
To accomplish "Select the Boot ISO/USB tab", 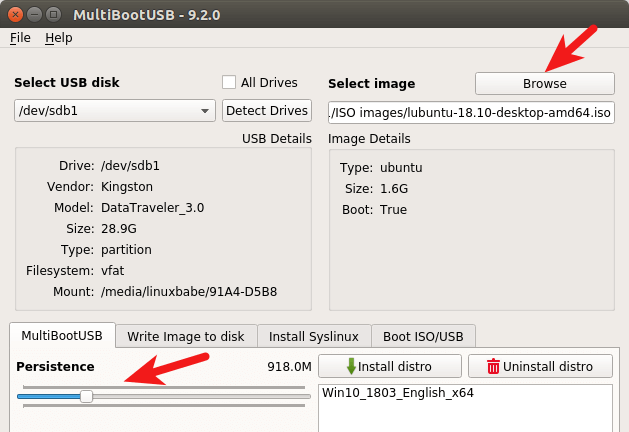I will click(x=424, y=336).
